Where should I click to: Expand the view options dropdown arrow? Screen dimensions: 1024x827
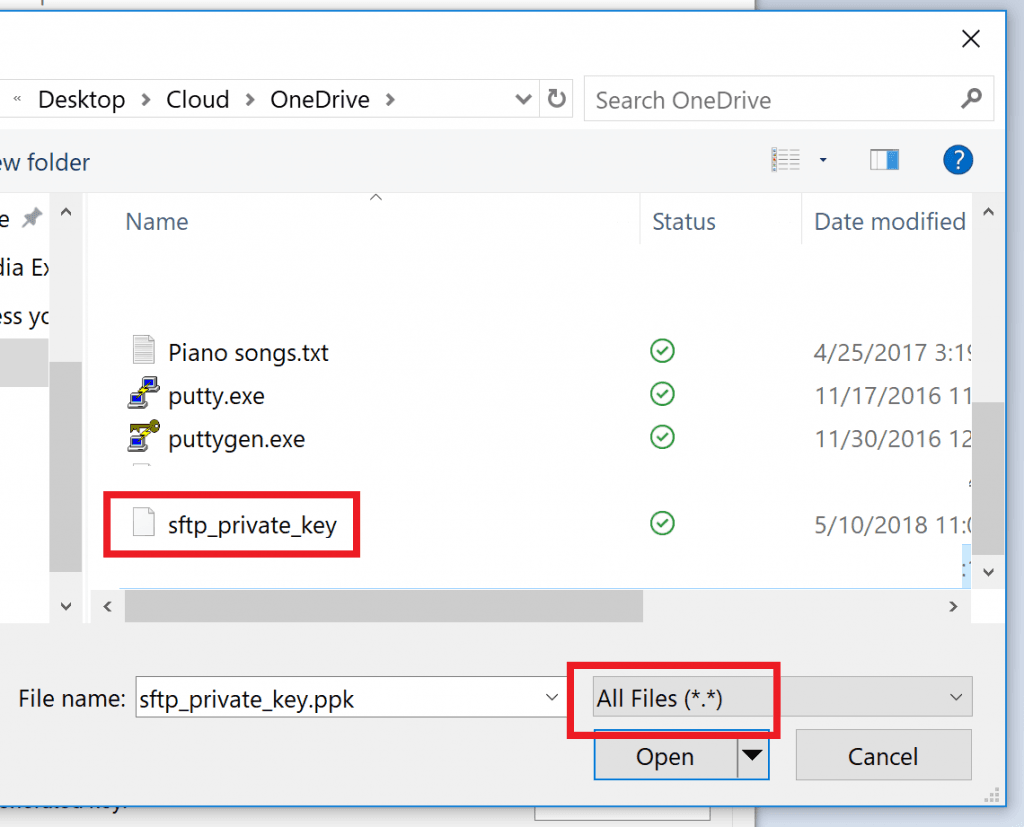(823, 160)
